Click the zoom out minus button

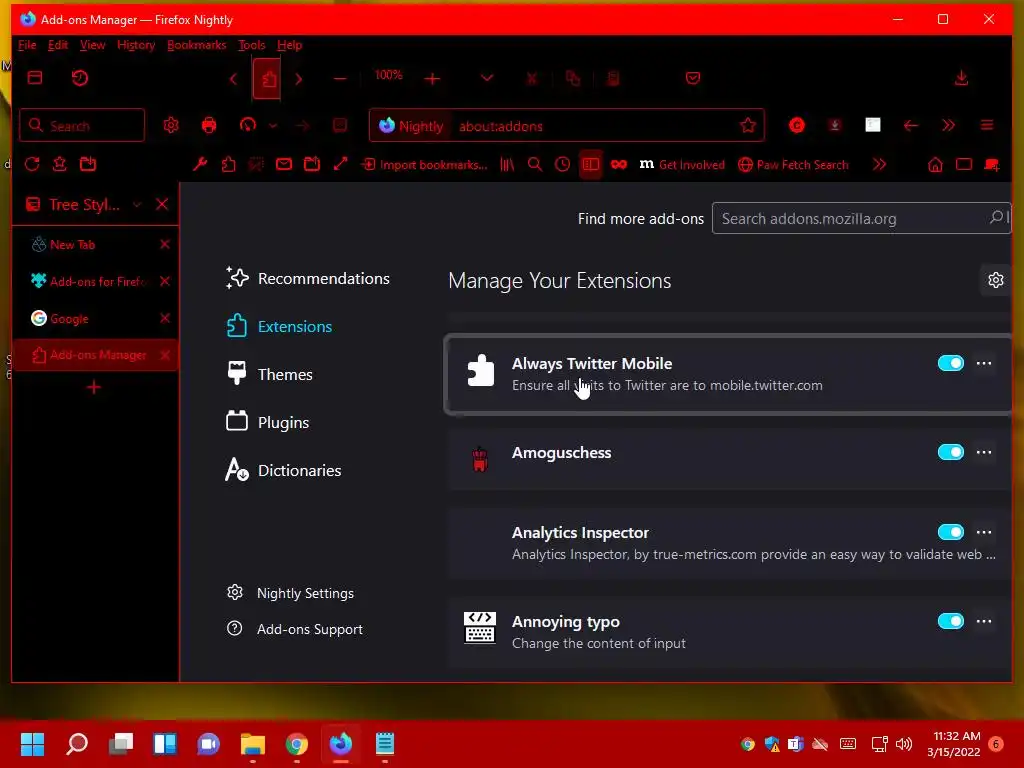[x=340, y=79]
